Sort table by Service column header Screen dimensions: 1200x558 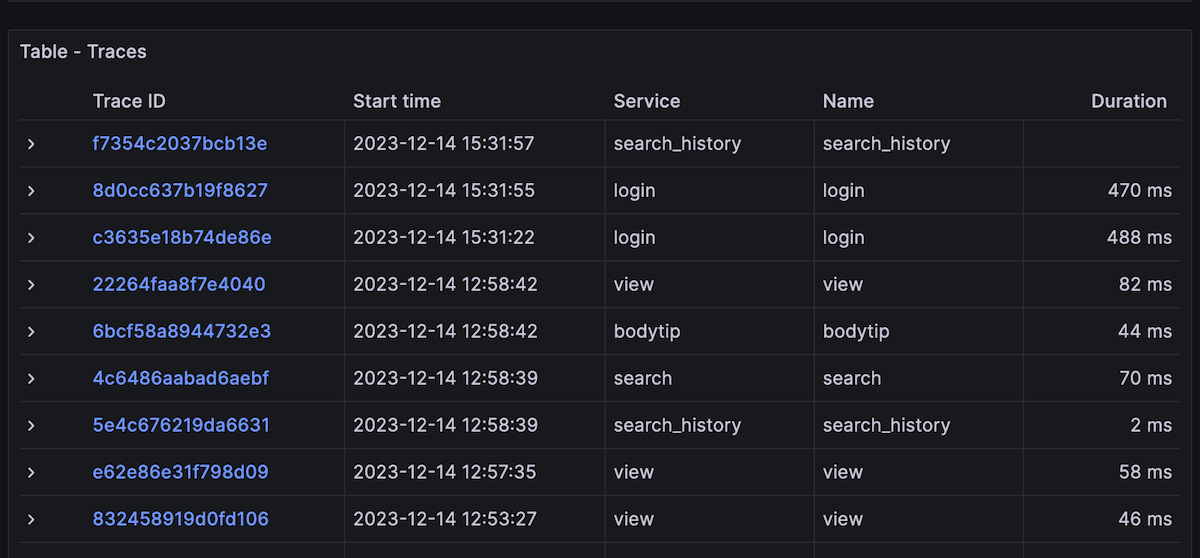646,101
